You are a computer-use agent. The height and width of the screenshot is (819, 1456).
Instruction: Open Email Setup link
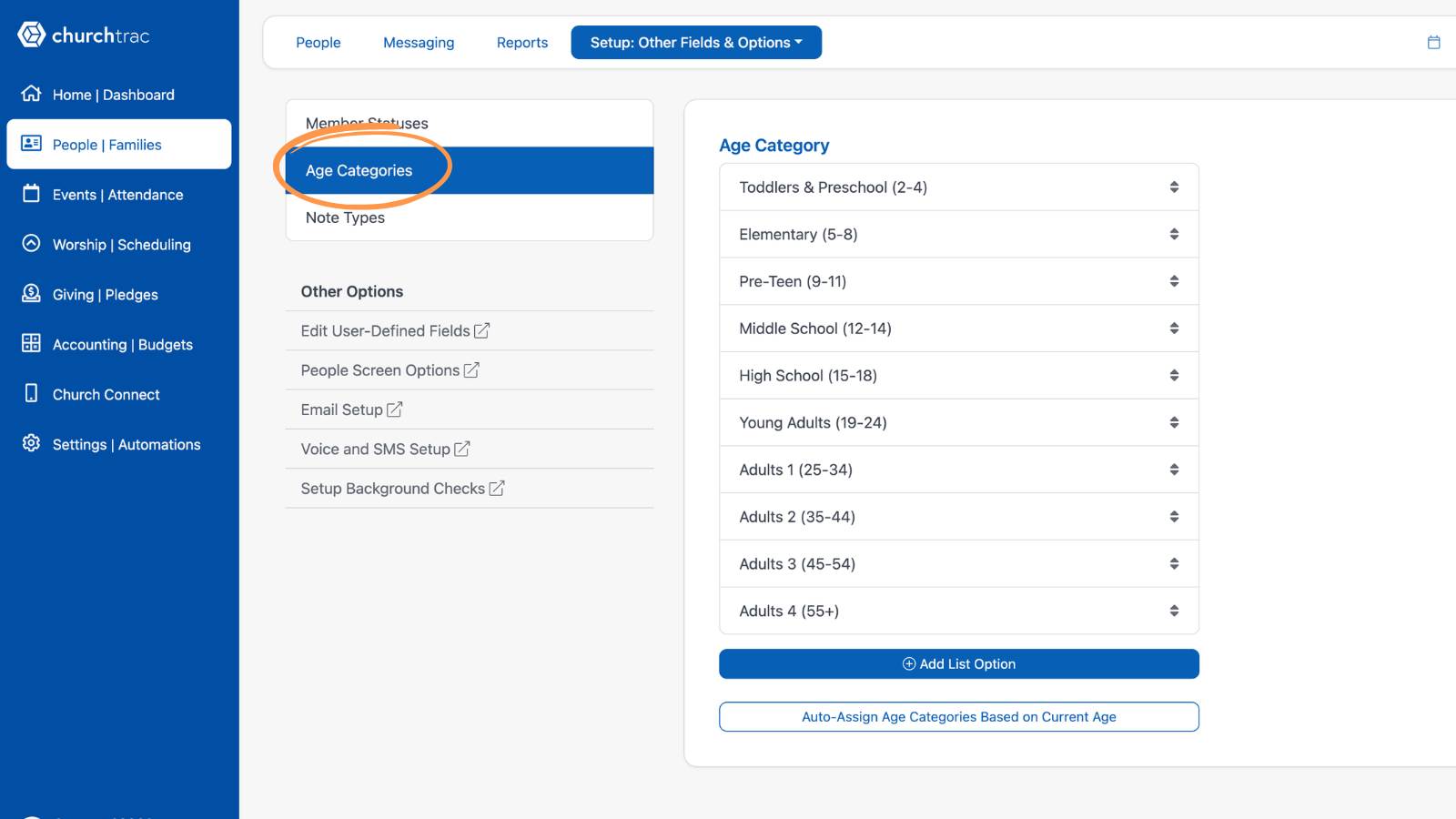(x=351, y=409)
